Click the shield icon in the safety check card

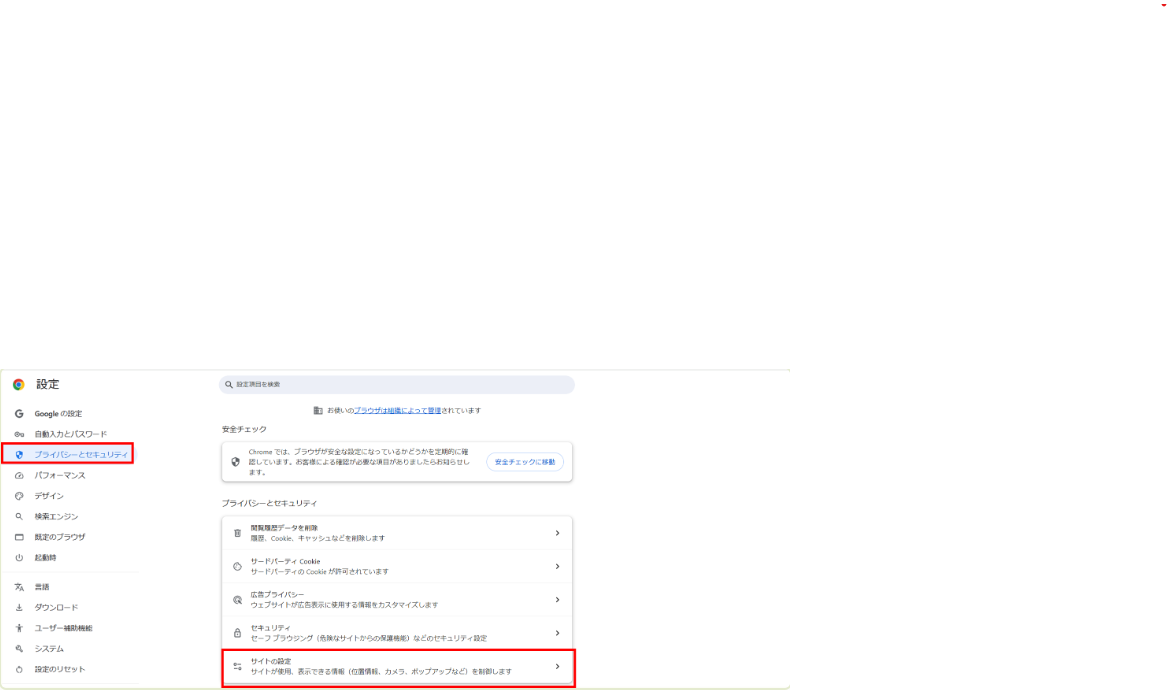[x=235, y=461]
